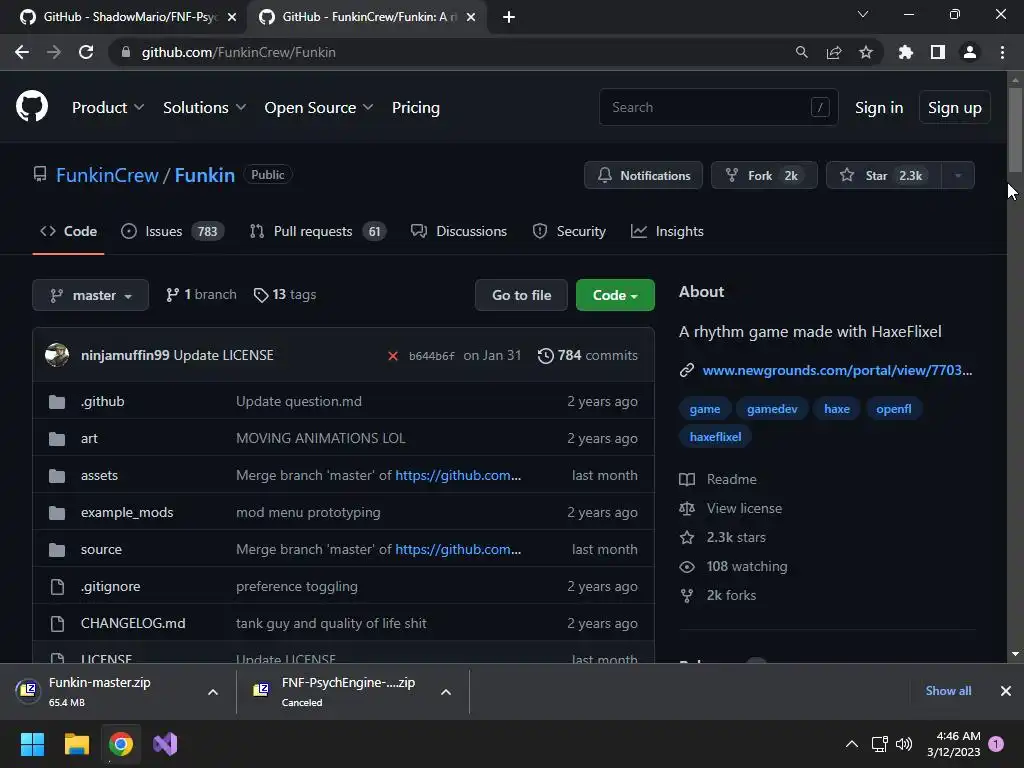Open new browser tab with plus
The height and width of the screenshot is (768, 1024).
pos(509,17)
